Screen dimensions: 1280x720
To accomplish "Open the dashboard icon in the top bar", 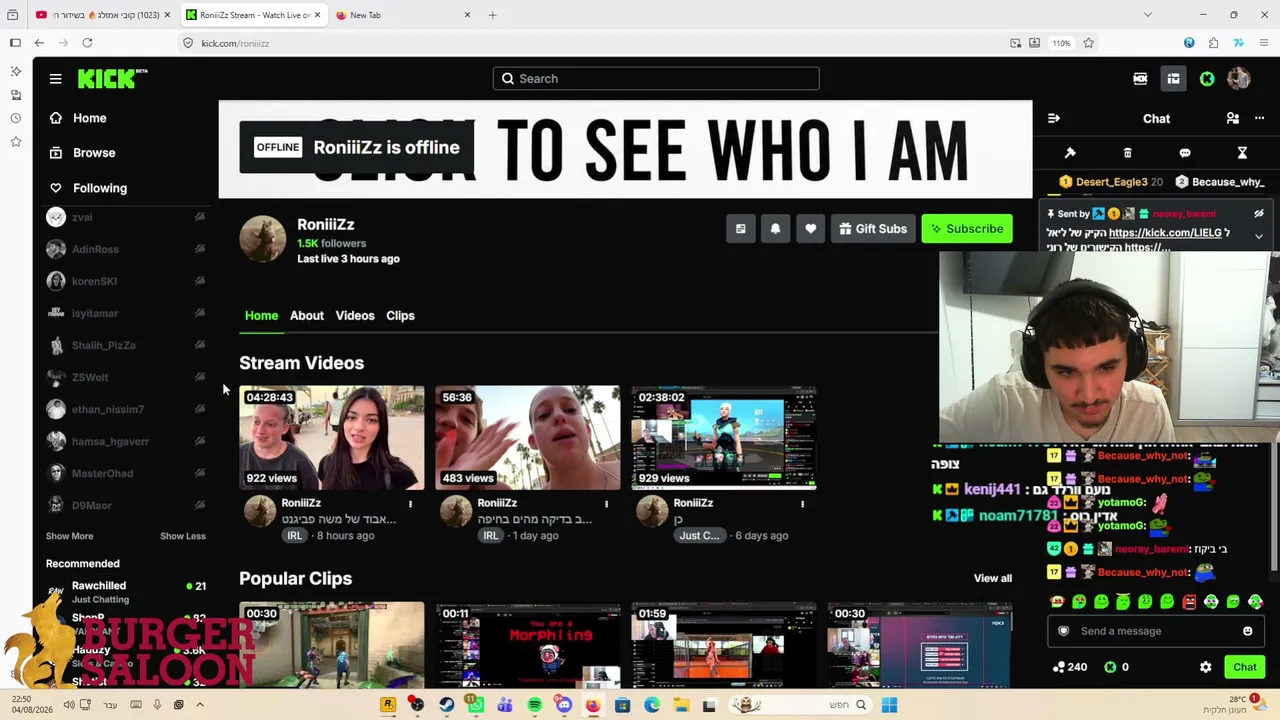I will click(1173, 79).
